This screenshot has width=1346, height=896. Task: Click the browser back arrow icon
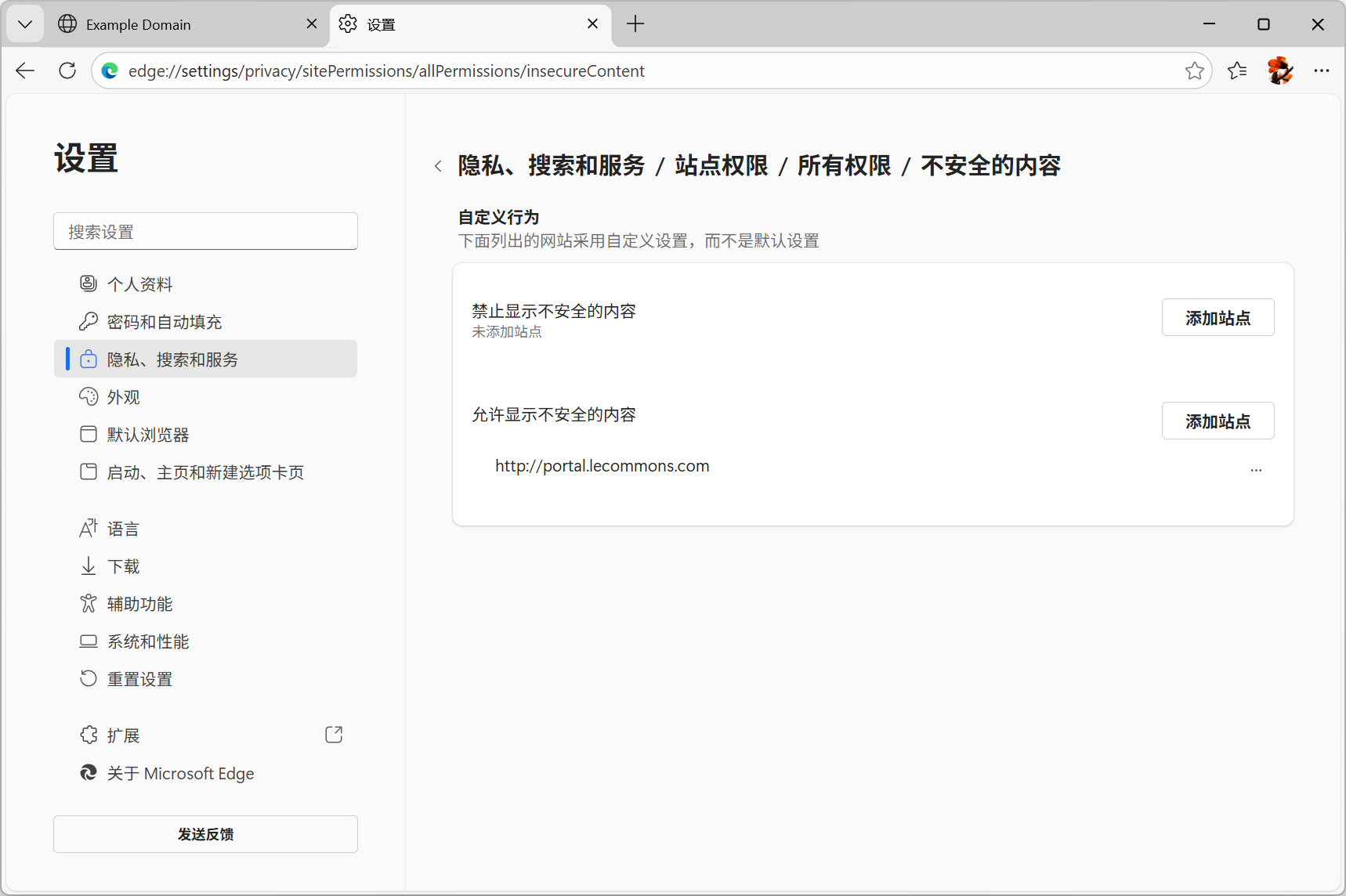point(25,70)
